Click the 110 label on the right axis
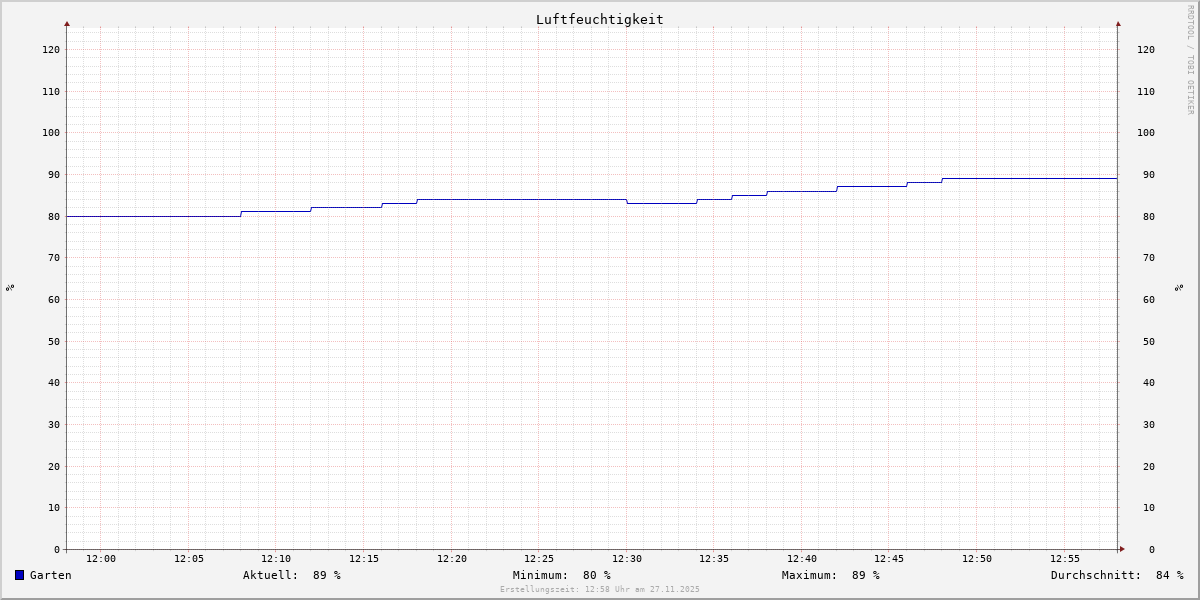Viewport: 1200px width, 600px height. pos(1146,91)
